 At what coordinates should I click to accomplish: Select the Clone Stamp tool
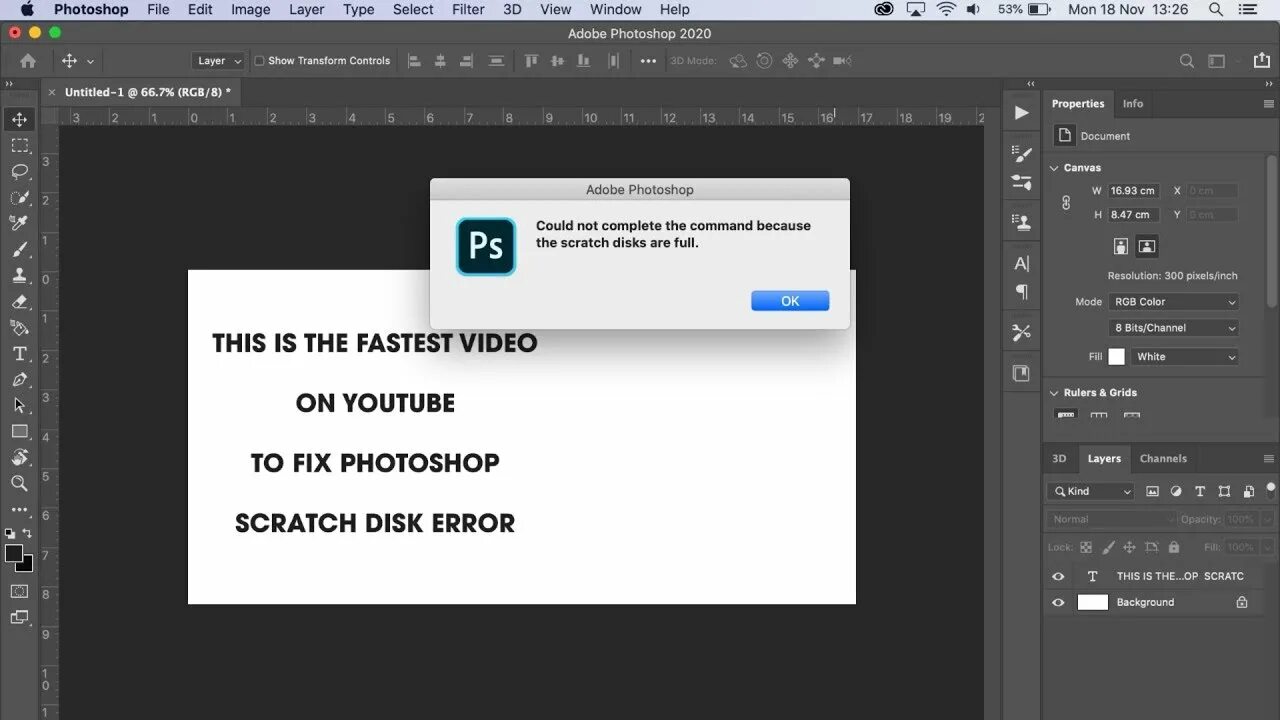[19, 276]
